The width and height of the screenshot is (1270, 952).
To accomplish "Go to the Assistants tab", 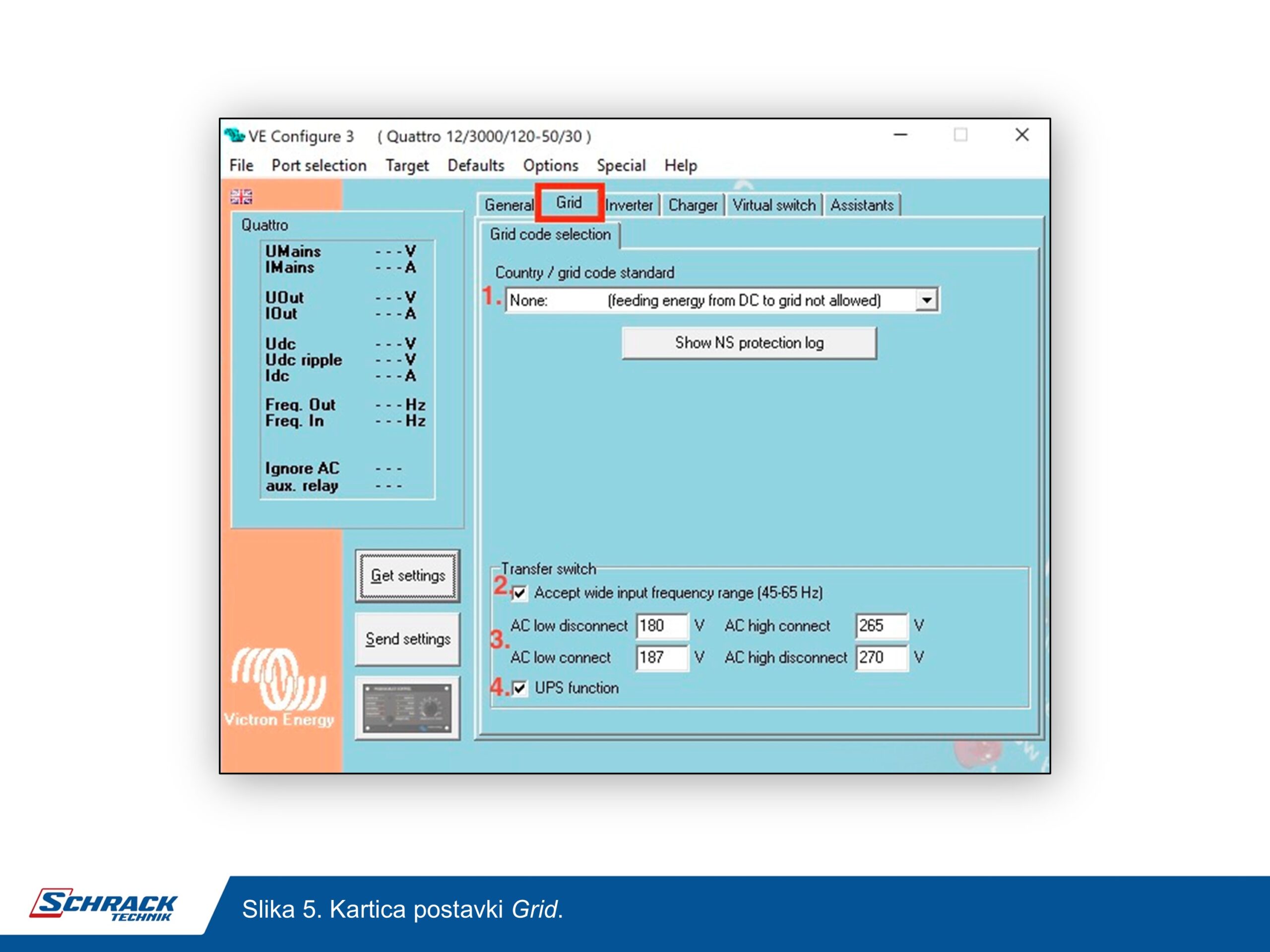I will [861, 205].
